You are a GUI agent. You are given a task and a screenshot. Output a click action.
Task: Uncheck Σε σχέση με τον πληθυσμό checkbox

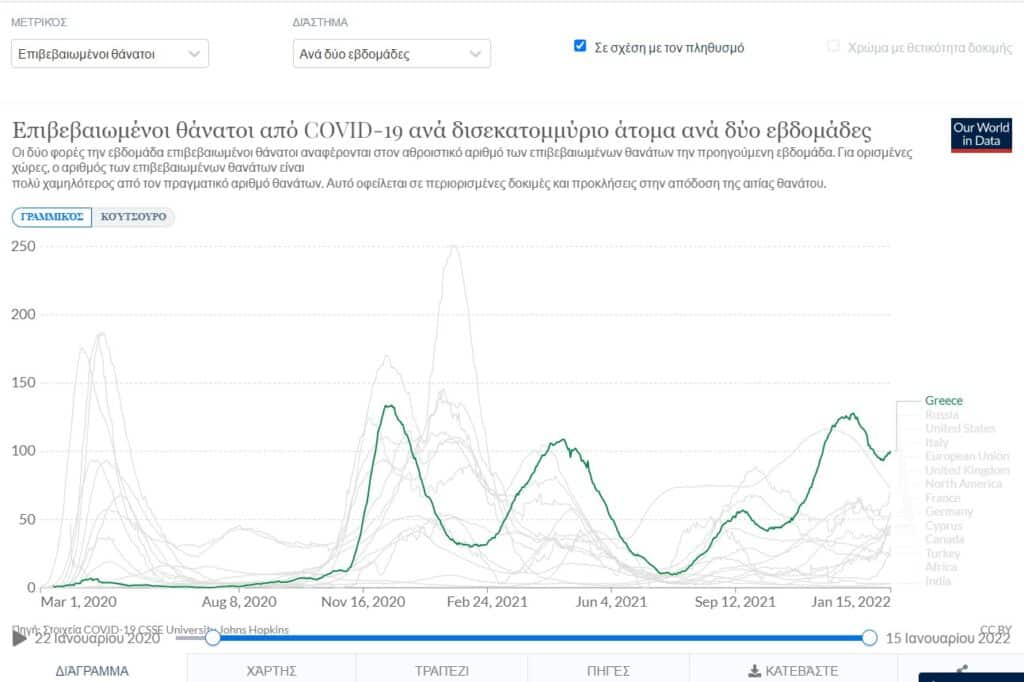pyautogui.click(x=579, y=46)
